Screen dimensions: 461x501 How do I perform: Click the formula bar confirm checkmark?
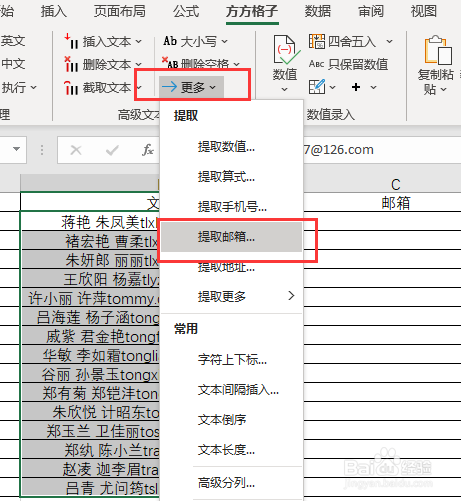[112, 150]
